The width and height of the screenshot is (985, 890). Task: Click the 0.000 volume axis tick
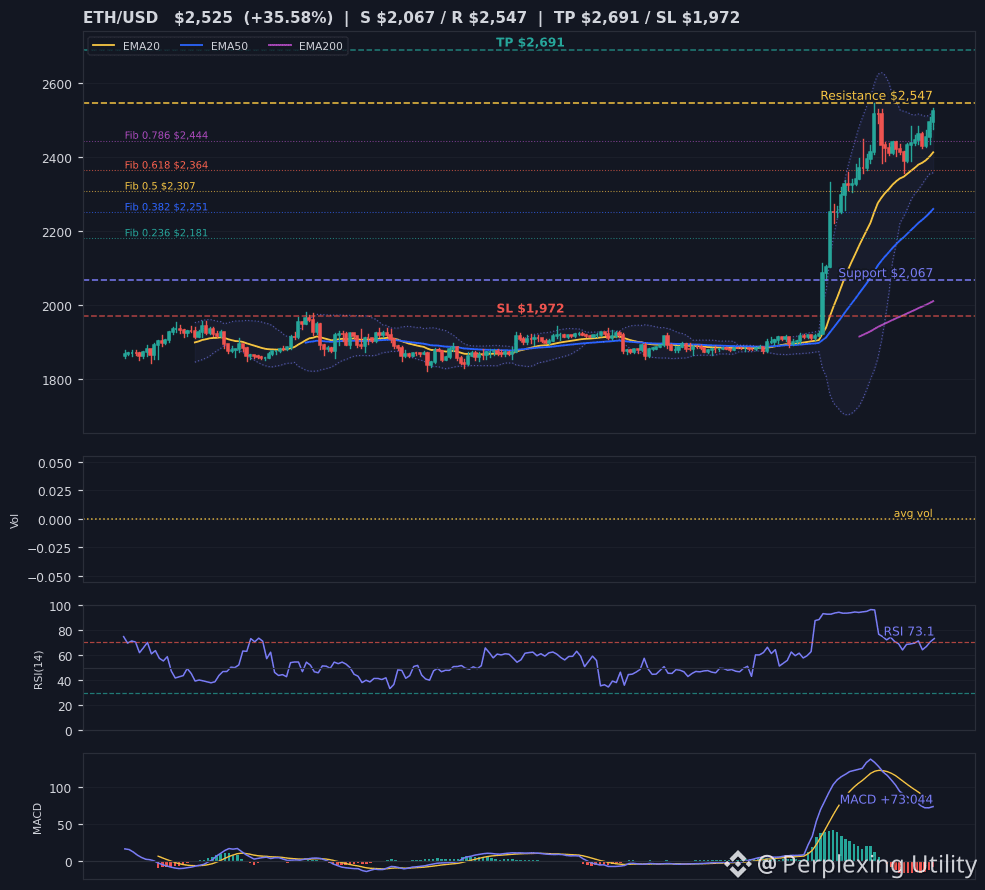click(x=55, y=520)
